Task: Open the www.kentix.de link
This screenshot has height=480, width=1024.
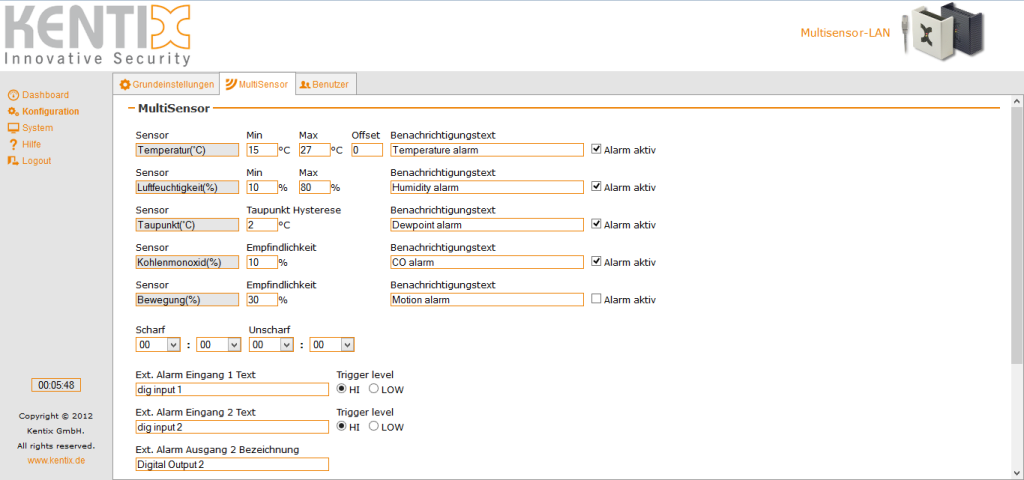Action: [56, 460]
